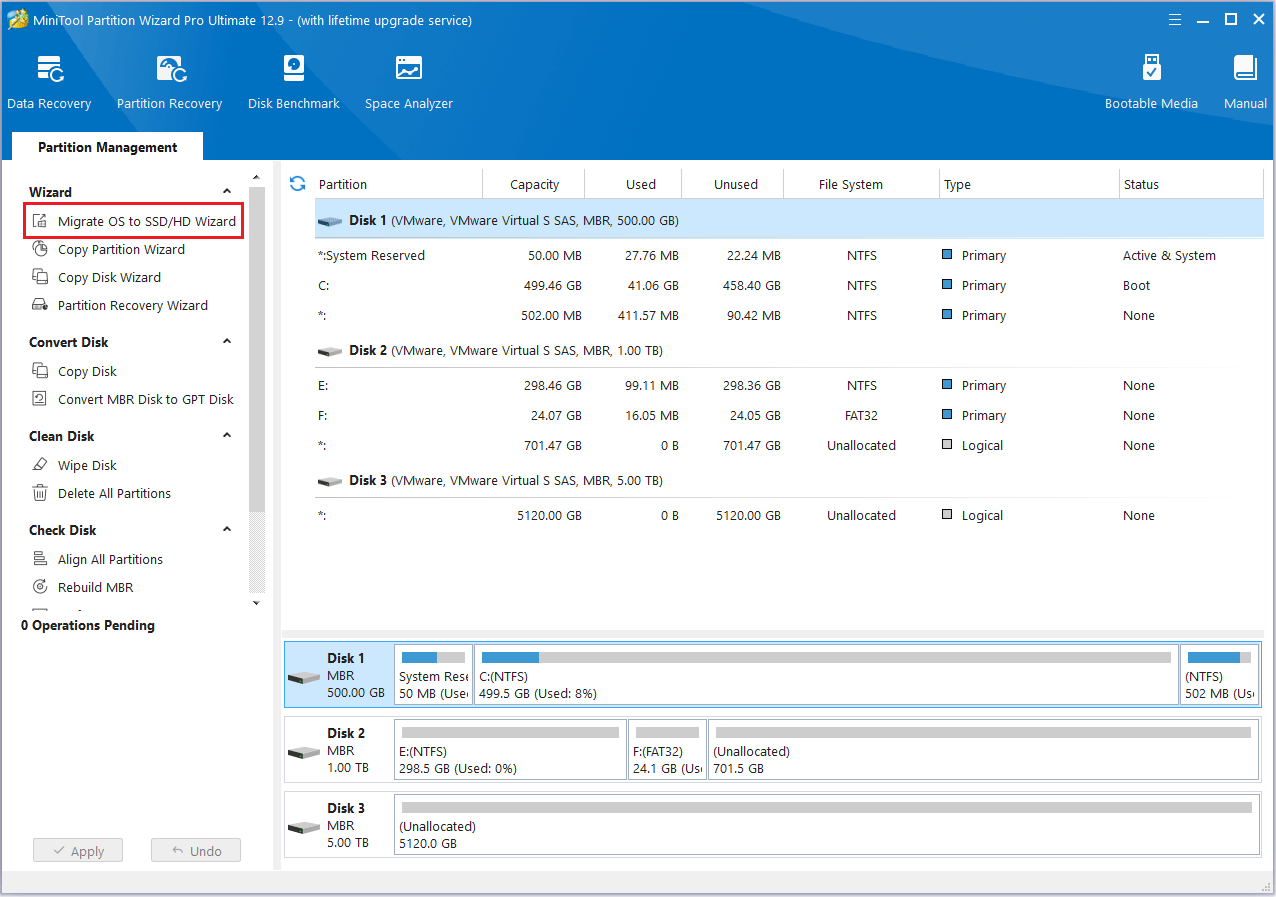Collapse the Clean Disk section
This screenshot has width=1276, height=897.
226,435
